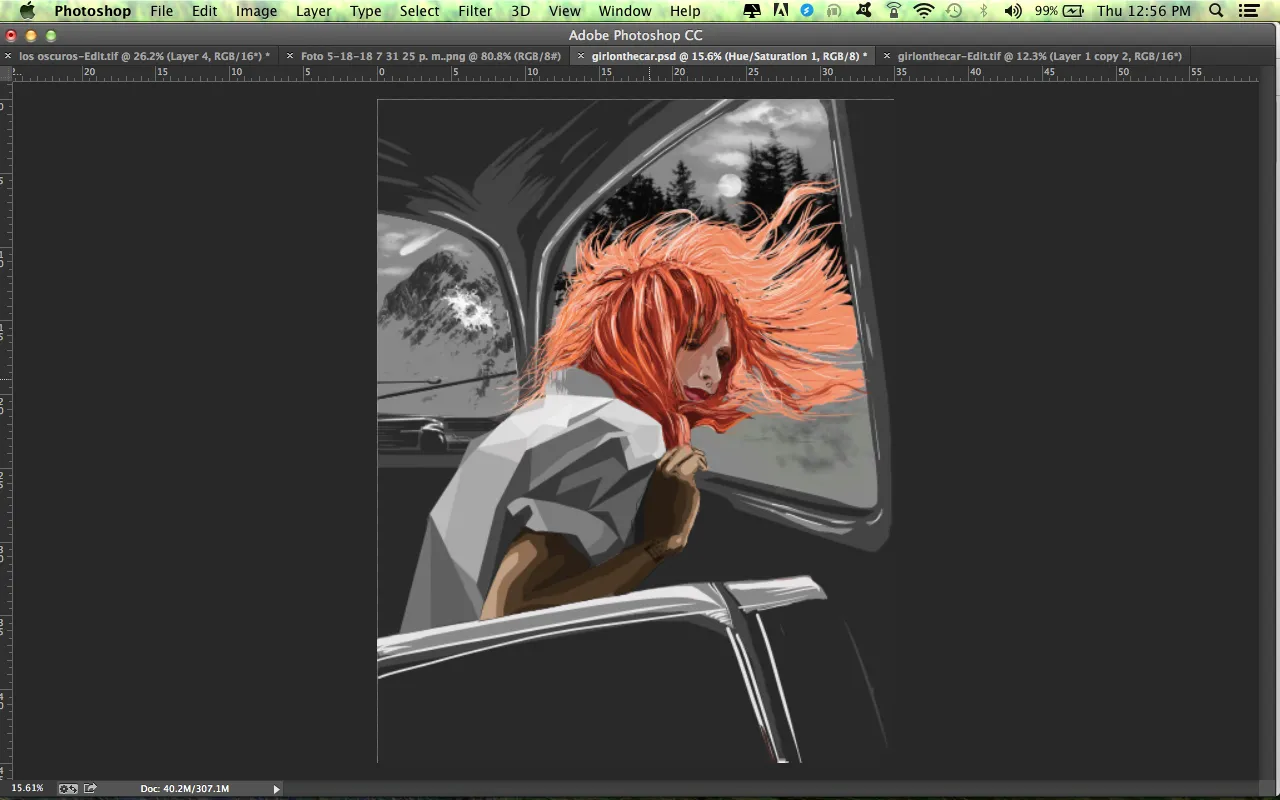Open the Image menu
This screenshot has height=800, width=1280.
point(256,11)
